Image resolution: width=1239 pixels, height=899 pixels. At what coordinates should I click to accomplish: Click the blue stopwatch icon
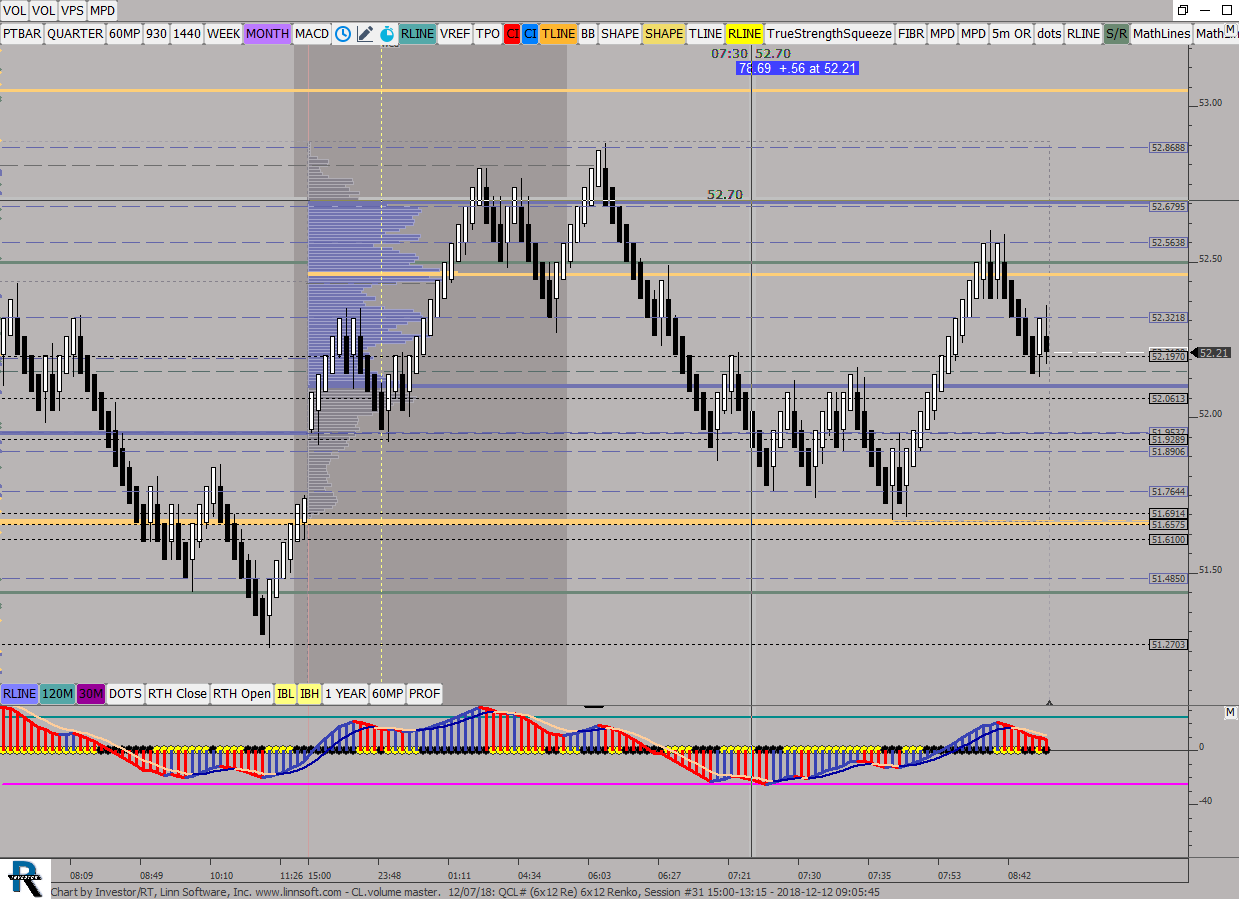coord(386,34)
